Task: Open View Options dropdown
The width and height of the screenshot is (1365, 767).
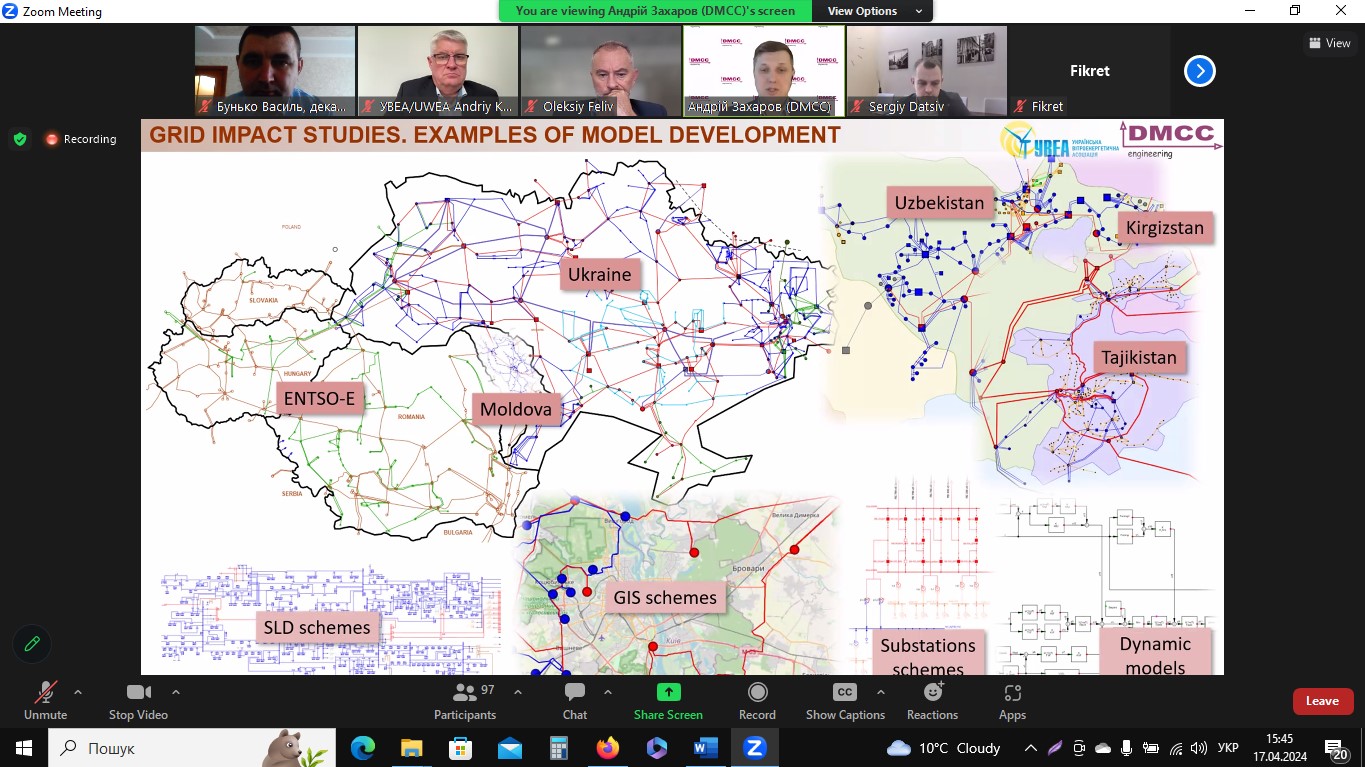Action: (873, 11)
